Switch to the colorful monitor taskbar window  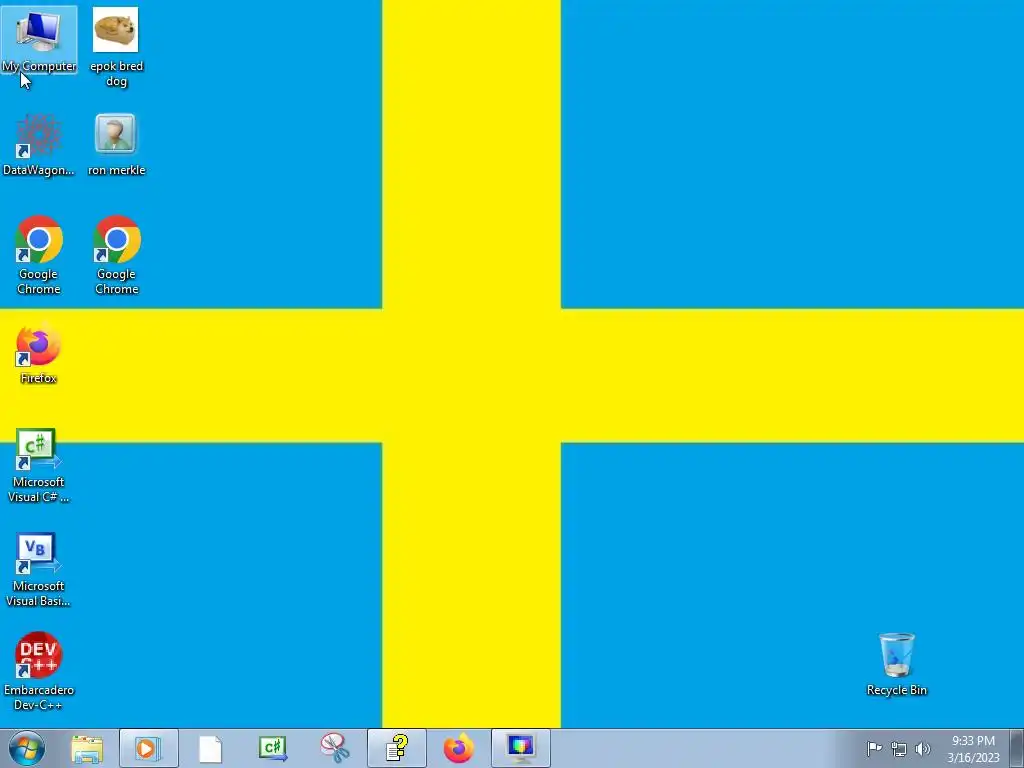(x=520, y=748)
